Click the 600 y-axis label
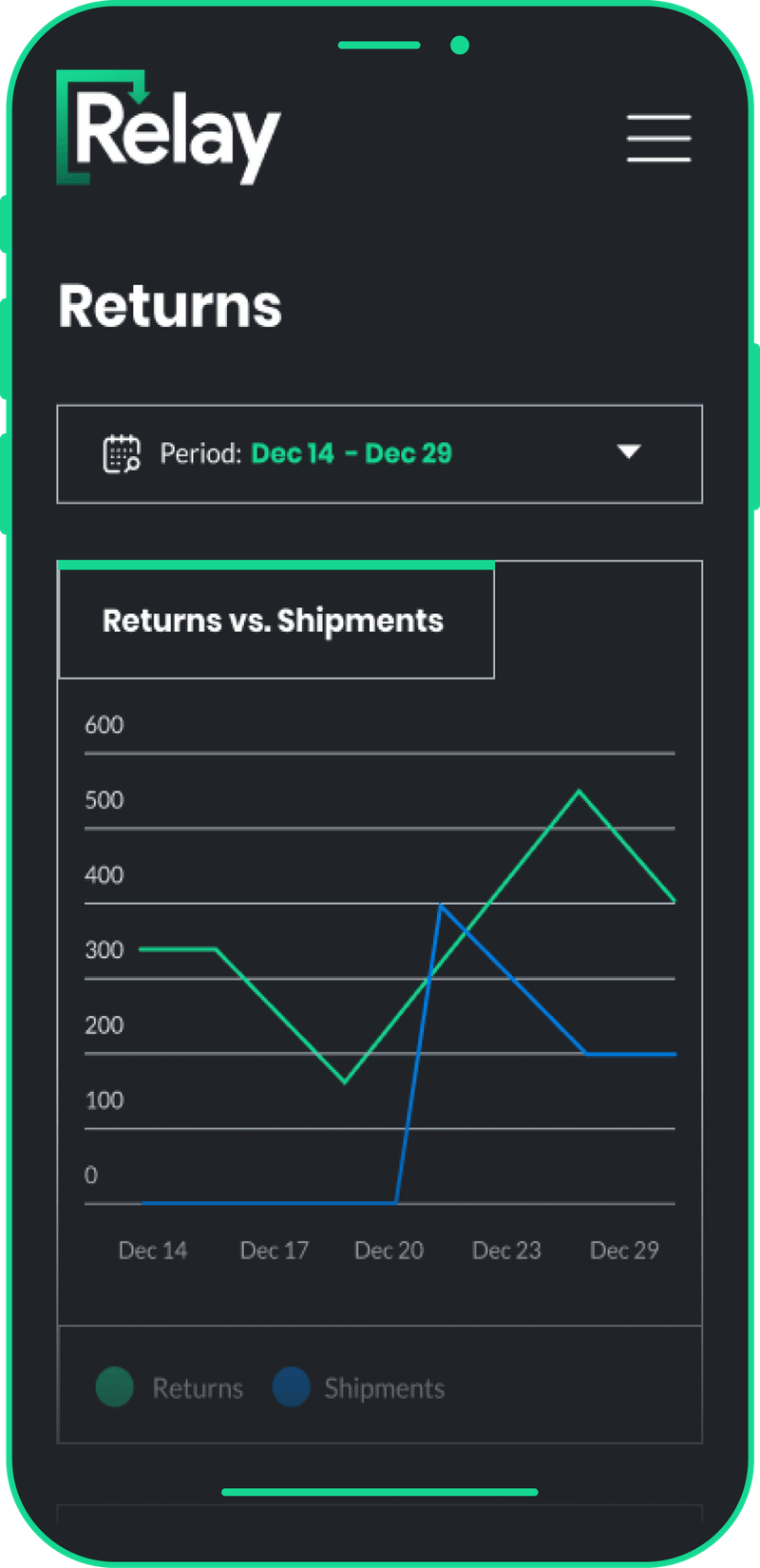The height and width of the screenshot is (1568, 760). (x=104, y=725)
